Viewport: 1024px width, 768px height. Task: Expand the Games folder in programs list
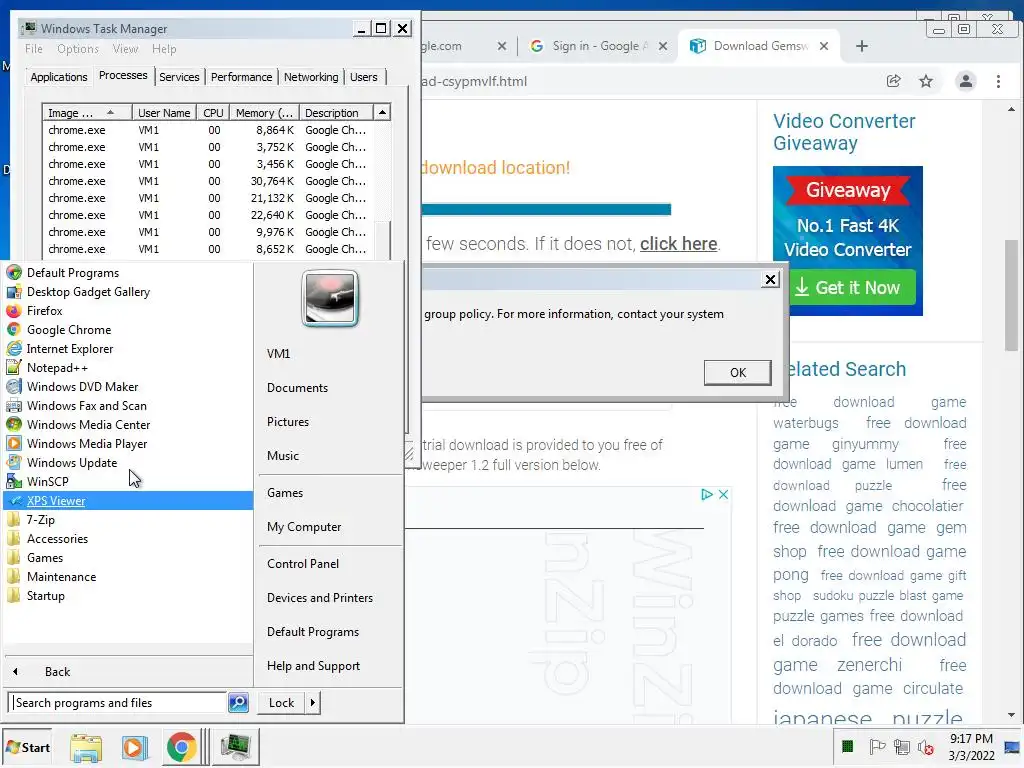44,558
